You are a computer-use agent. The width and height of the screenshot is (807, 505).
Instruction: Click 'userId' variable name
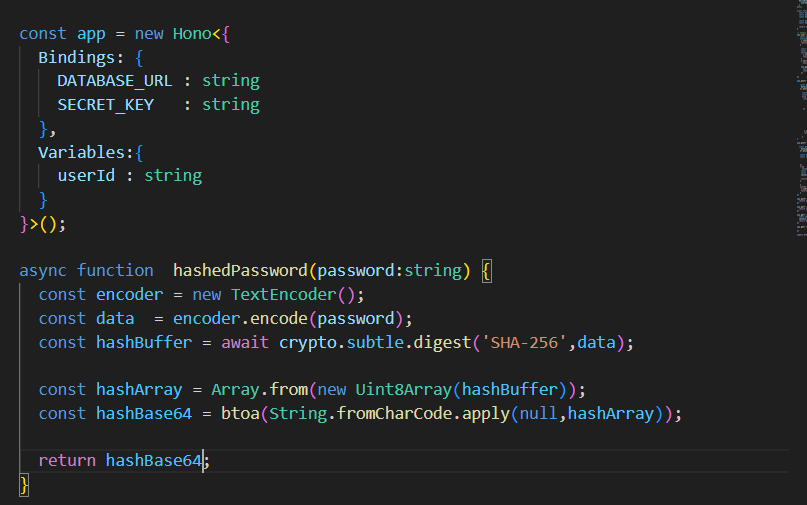86,176
